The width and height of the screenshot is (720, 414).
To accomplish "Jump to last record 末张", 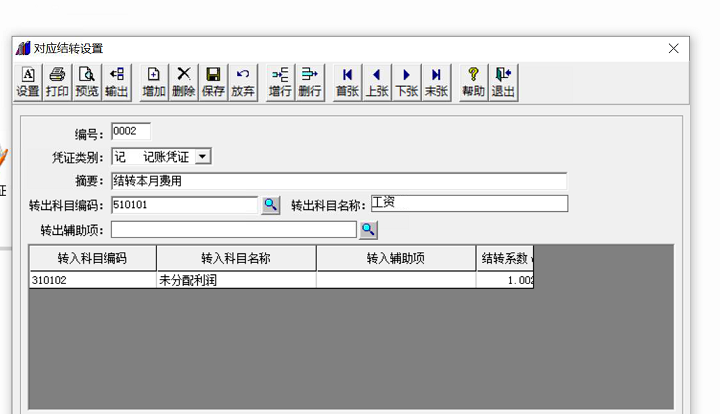I will point(436,82).
